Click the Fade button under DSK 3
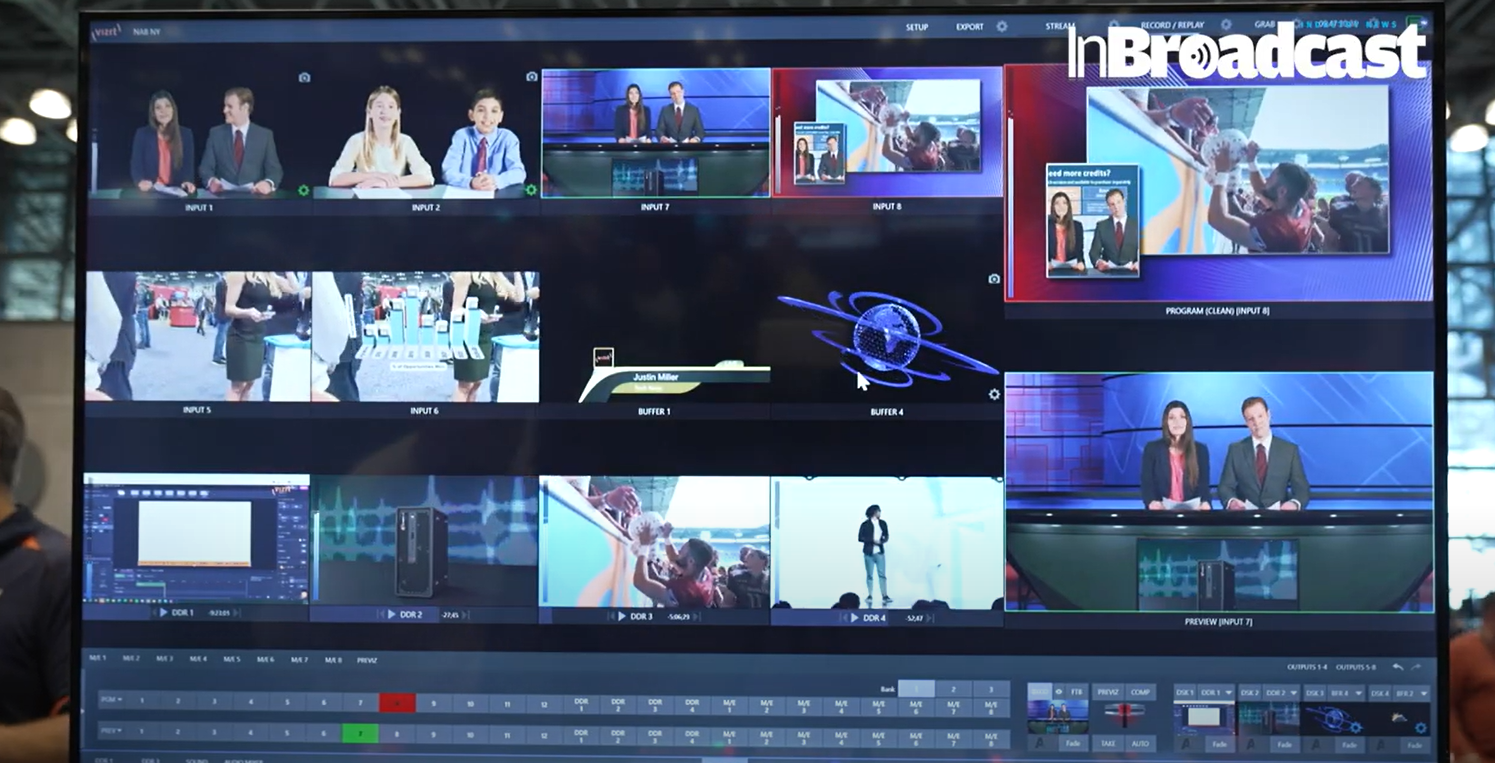 (1349, 745)
